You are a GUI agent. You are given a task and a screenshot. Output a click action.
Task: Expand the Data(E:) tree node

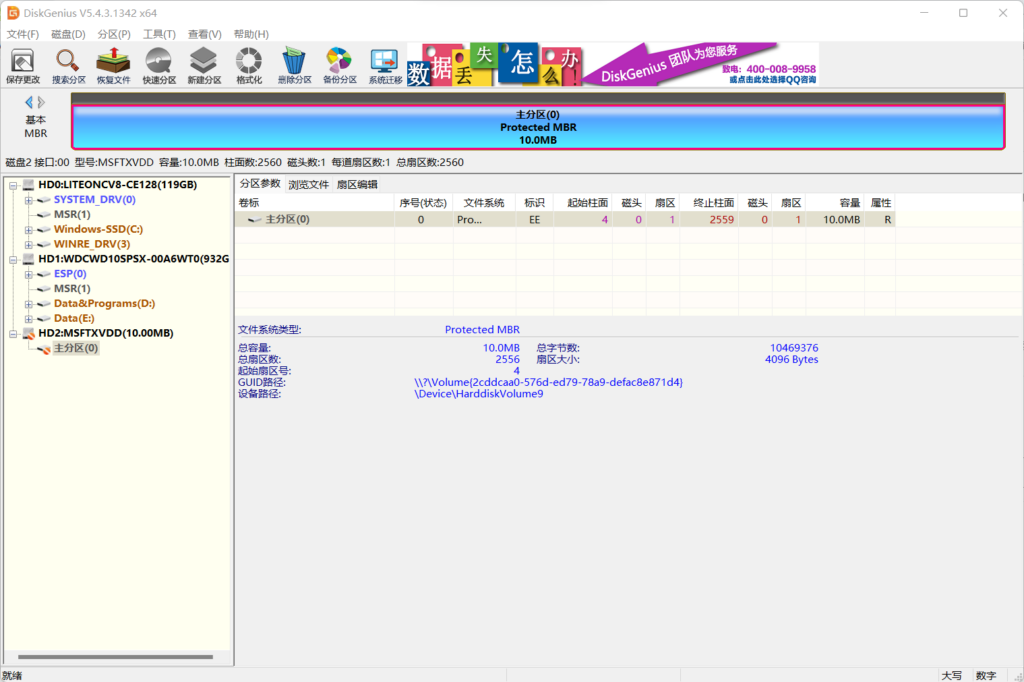(28, 319)
